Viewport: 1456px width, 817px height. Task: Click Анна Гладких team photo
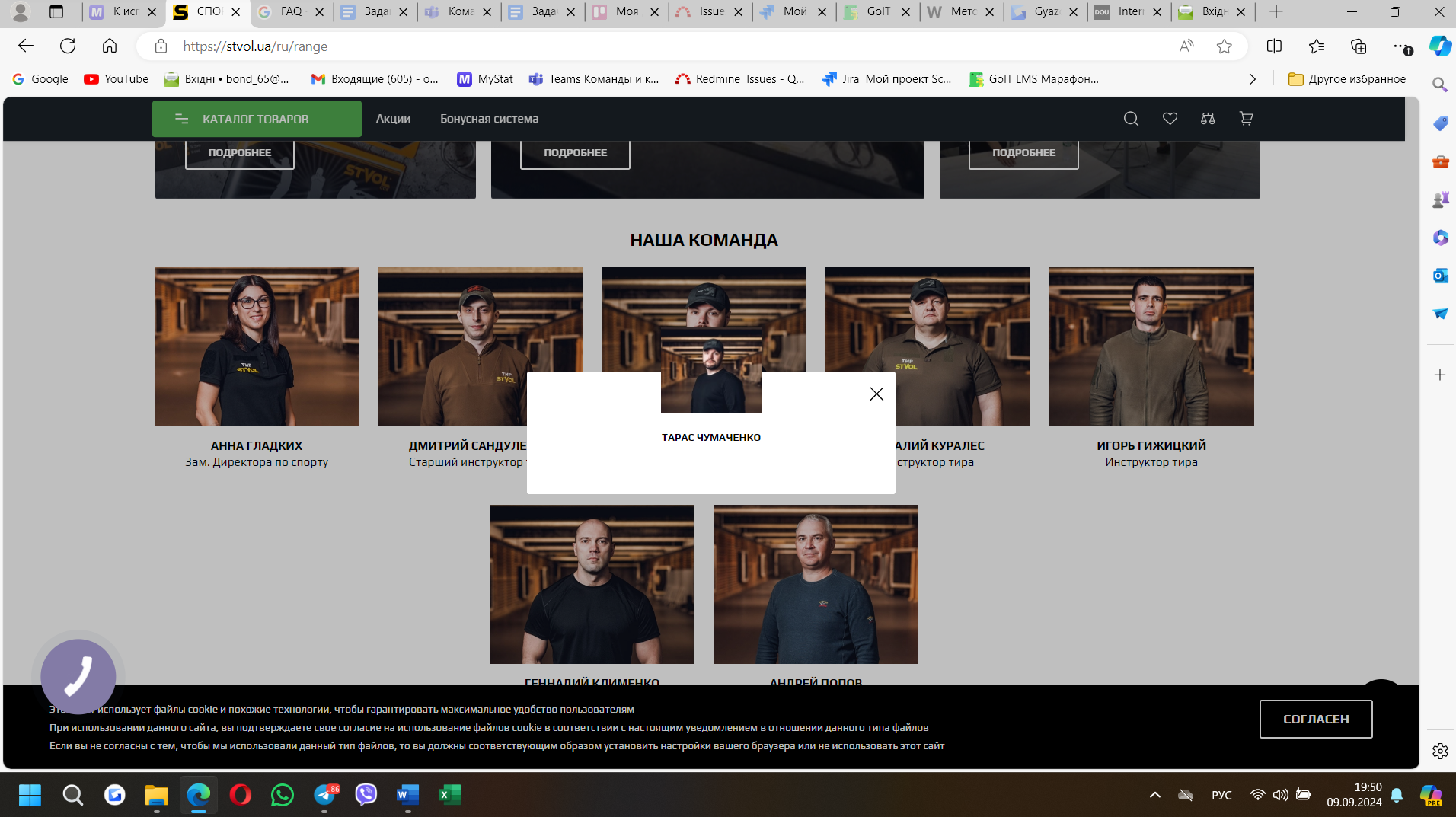[x=257, y=346]
